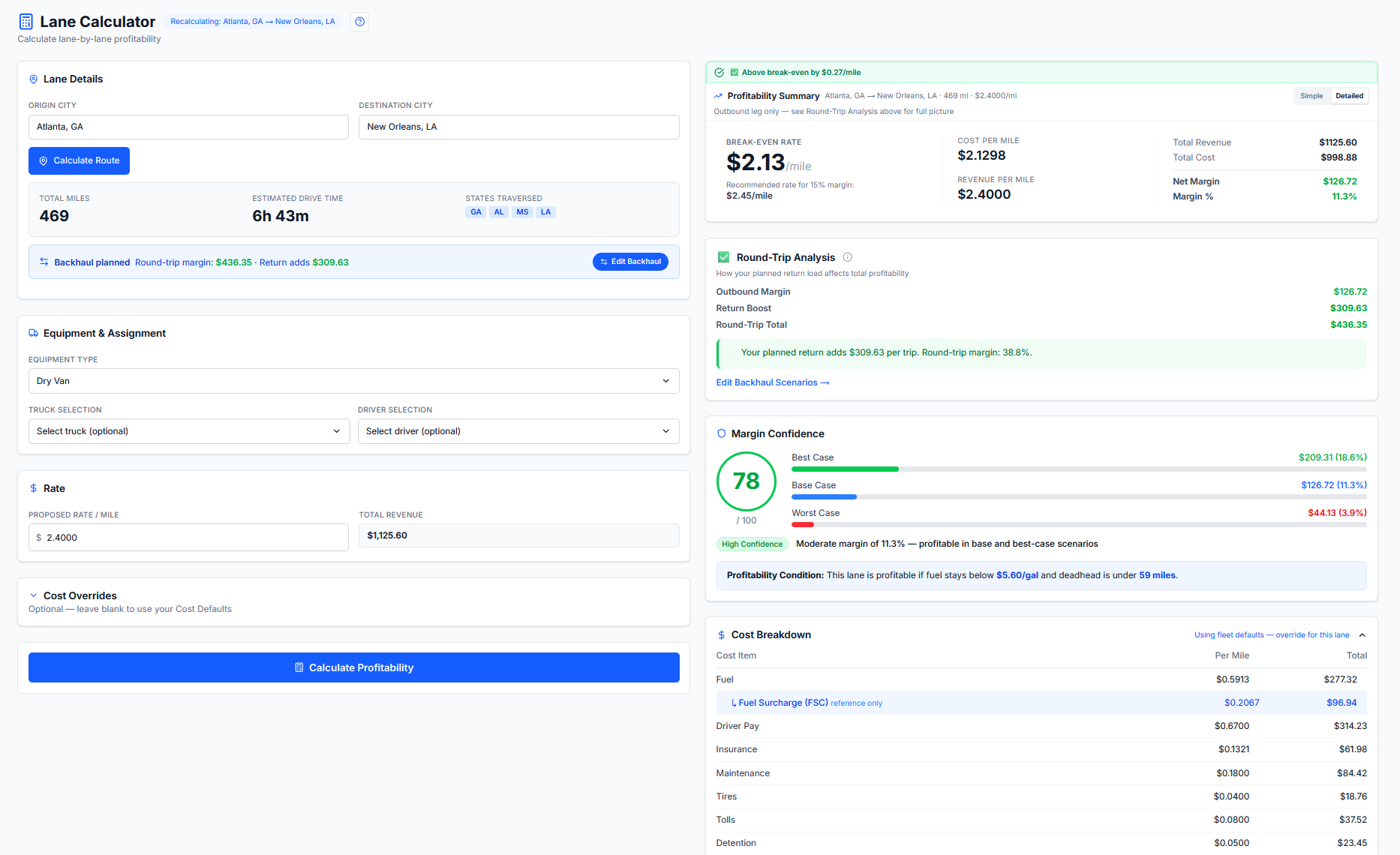This screenshot has height=855, width=1400.
Task: Expand the Cost Overrides section
Action: click(x=34, y=596)
